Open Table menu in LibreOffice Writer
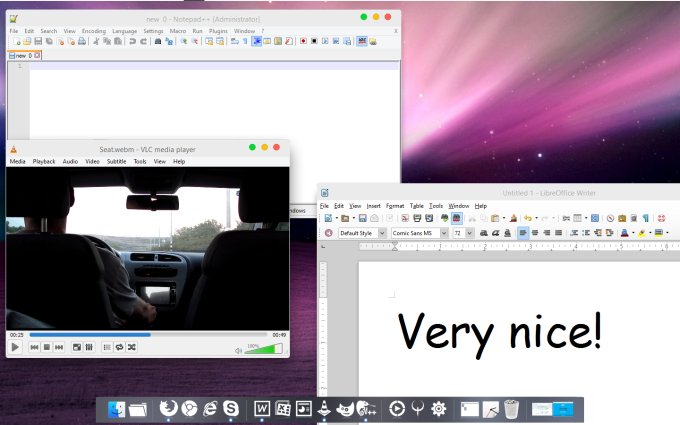This screenshot has width=680, height=425. point(416,206)
